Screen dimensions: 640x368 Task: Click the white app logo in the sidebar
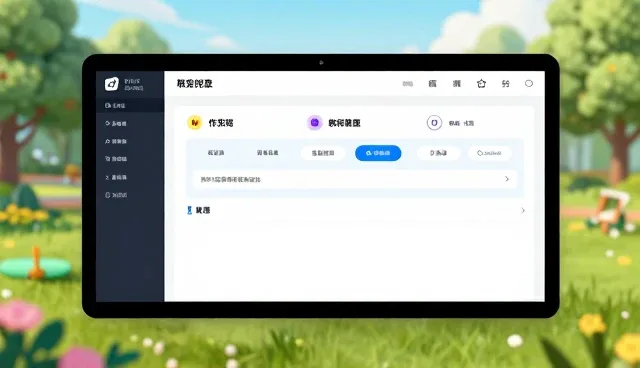click(x=111, y=84)
